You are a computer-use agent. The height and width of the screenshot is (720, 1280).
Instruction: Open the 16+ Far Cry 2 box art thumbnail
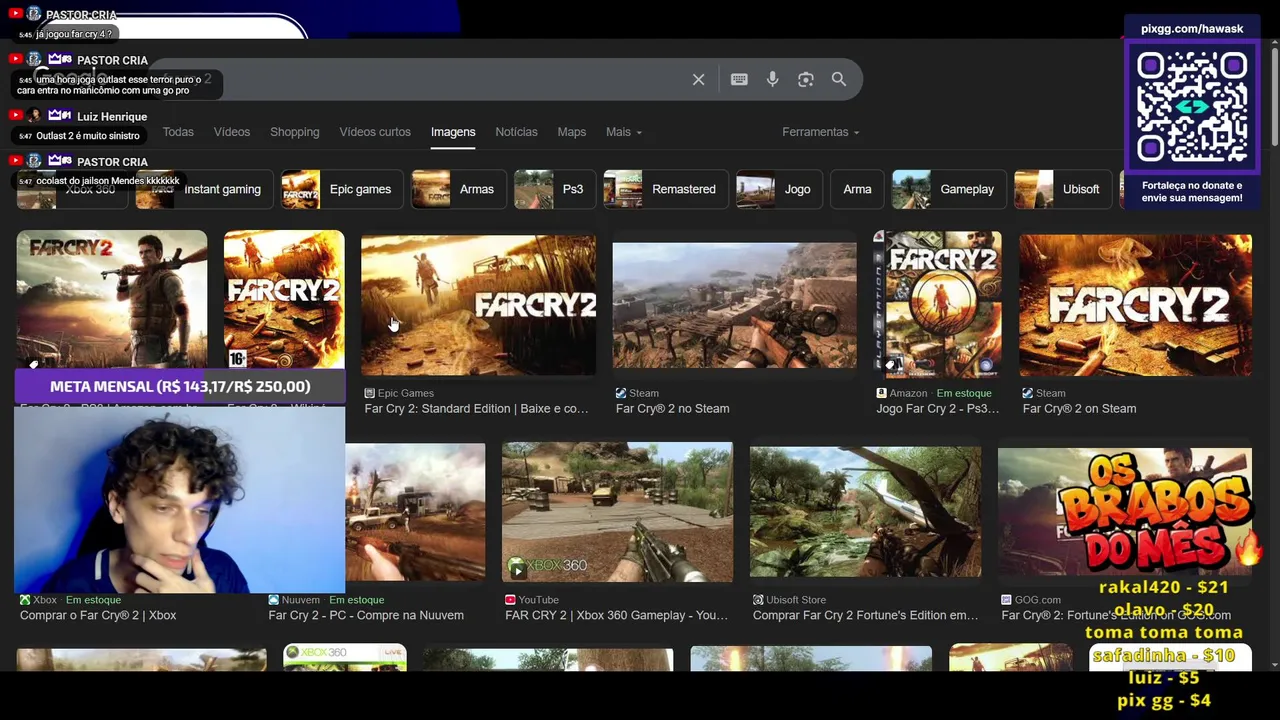click(284, 299)
